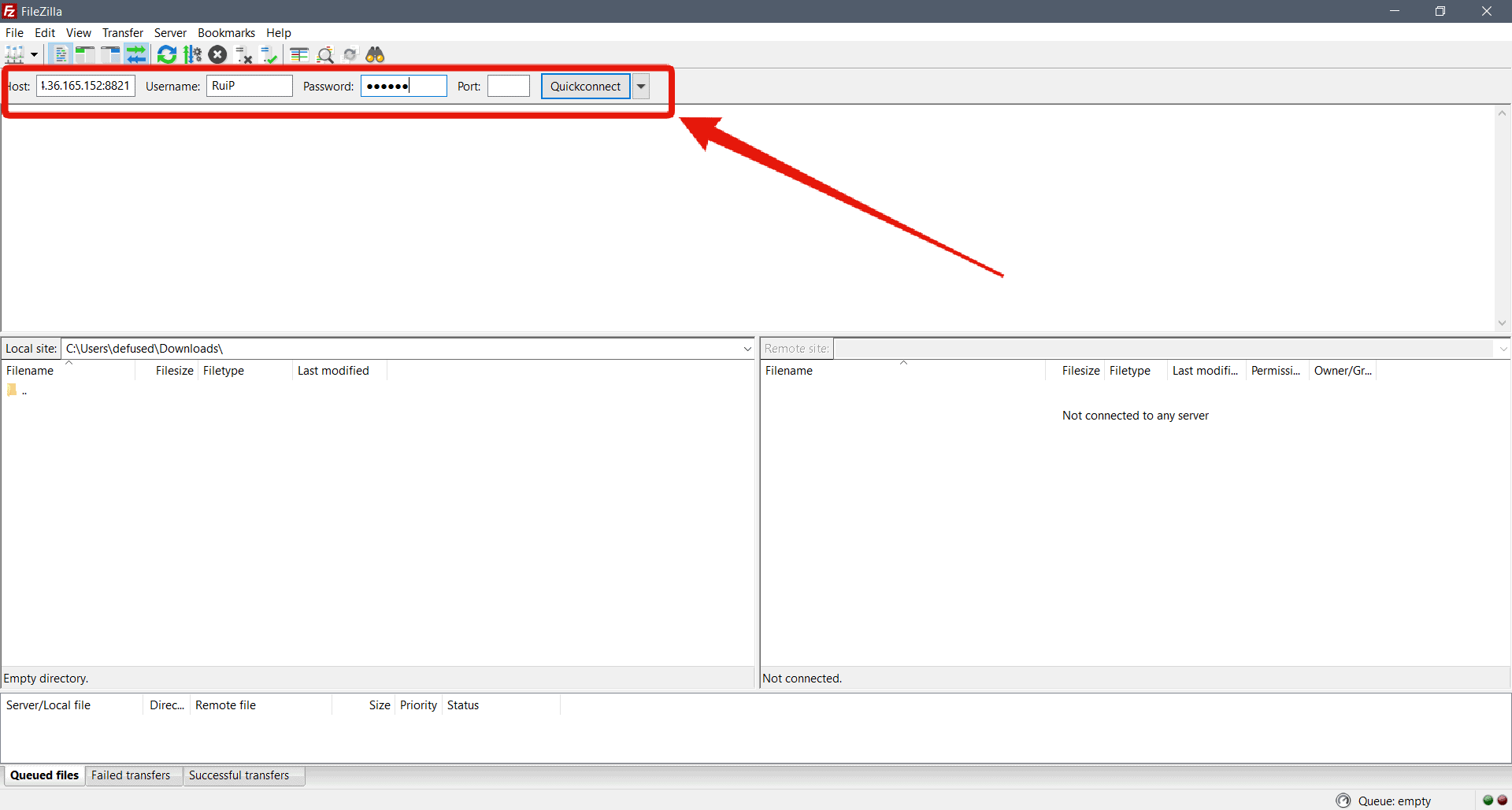Click the Priority queue column header
1512x810 pixels.
pos(418,705)
